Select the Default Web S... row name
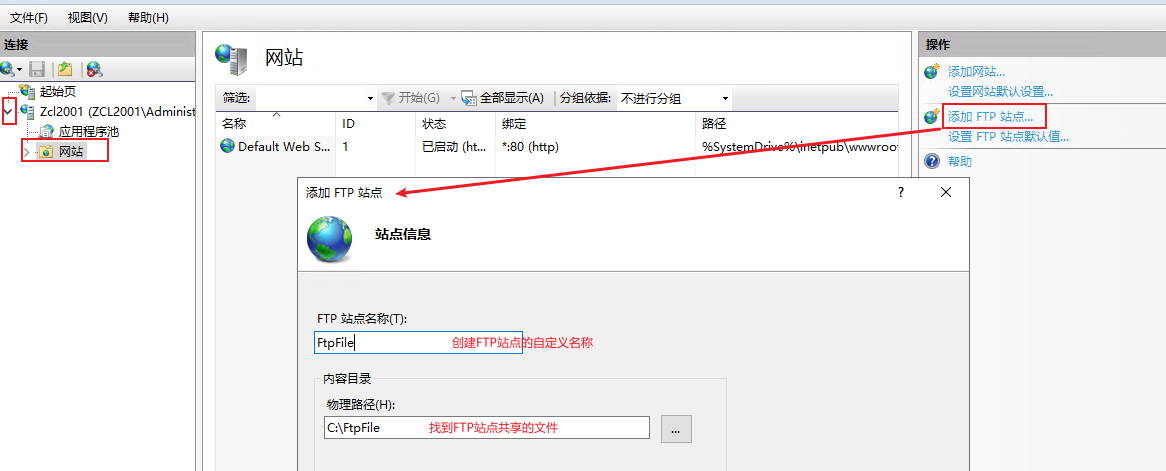Image resolution: width=1166 pixels, height=471 pixels. click(283, 147)
